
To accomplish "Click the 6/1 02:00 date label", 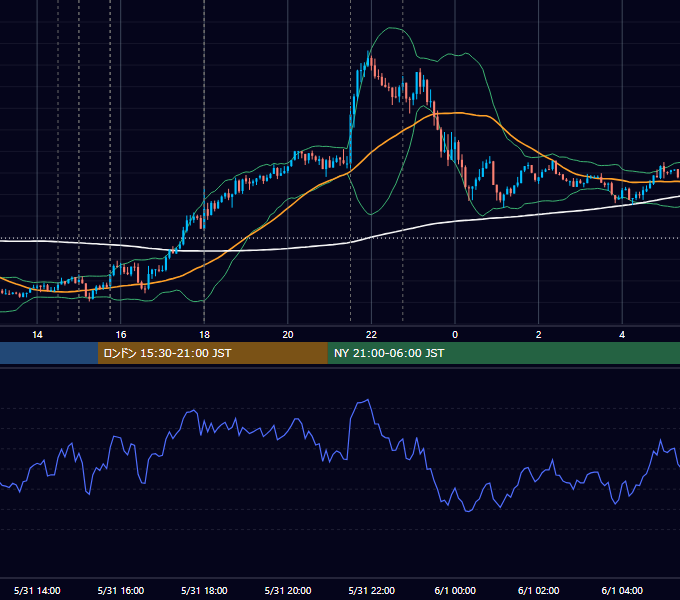I will tap(539, 590).
